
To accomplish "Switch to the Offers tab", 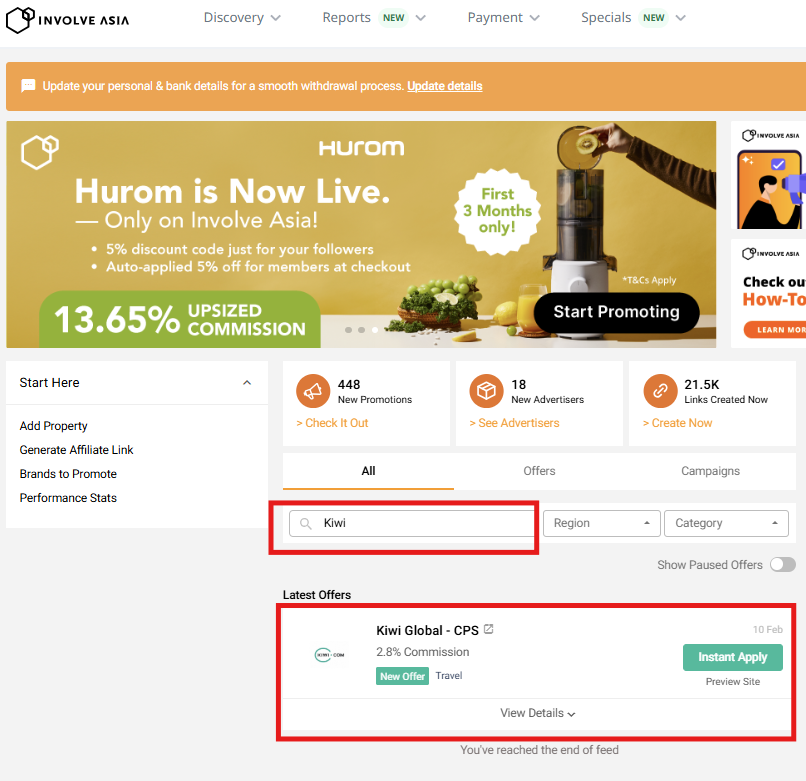I will [x=539, y=471].
